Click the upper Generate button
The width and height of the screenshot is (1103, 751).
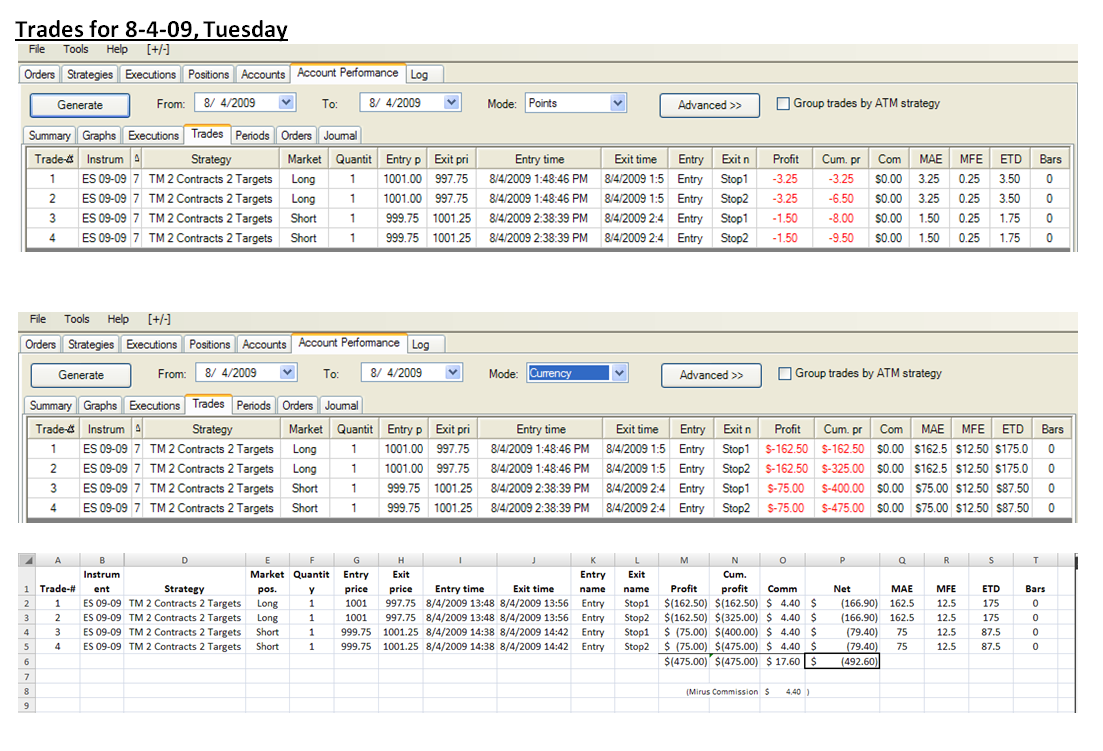click(79, 105)
